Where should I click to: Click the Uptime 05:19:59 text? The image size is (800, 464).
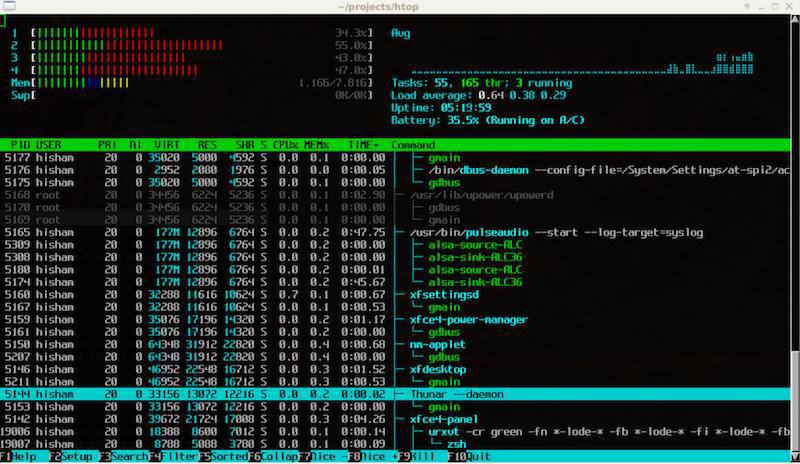pyautogui.click(x=441, y=108)
